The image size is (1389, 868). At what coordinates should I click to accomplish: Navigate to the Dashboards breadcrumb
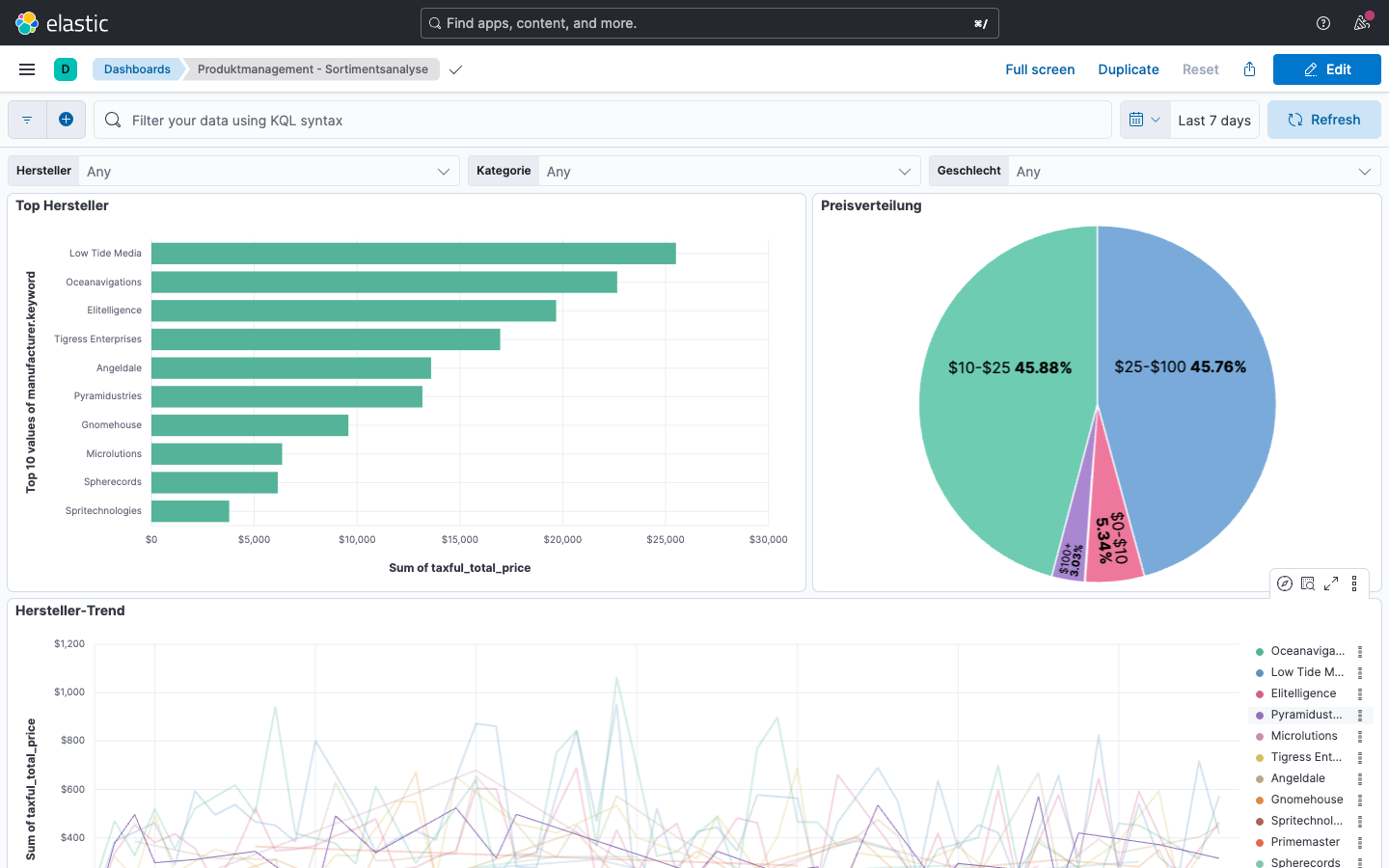point(137,68)
